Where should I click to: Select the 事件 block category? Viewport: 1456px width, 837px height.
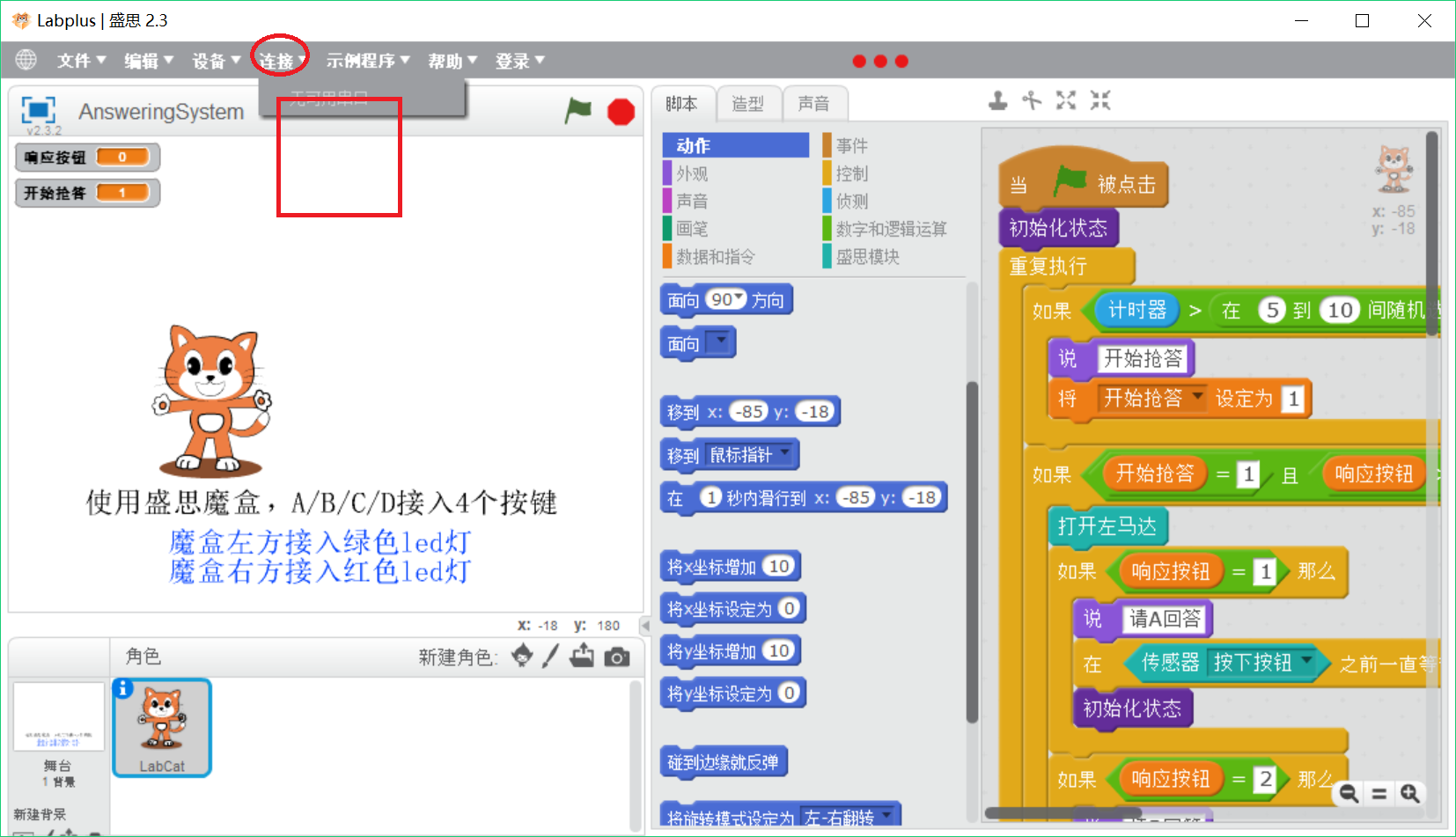coord(851,145)
